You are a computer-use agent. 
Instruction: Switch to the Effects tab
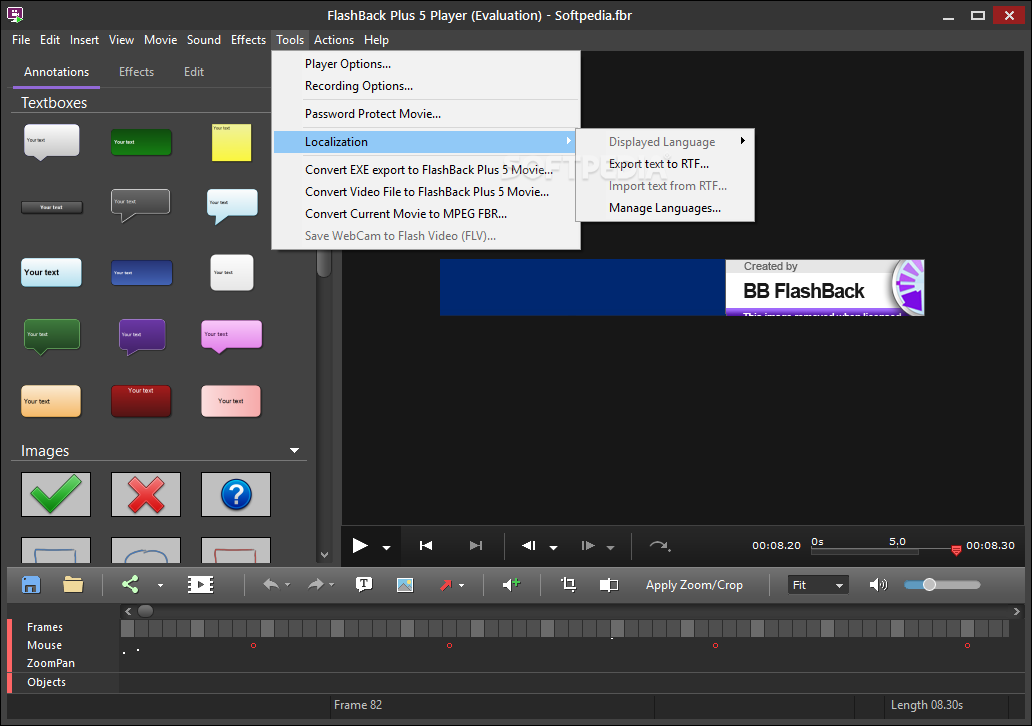tap(136, 72)
